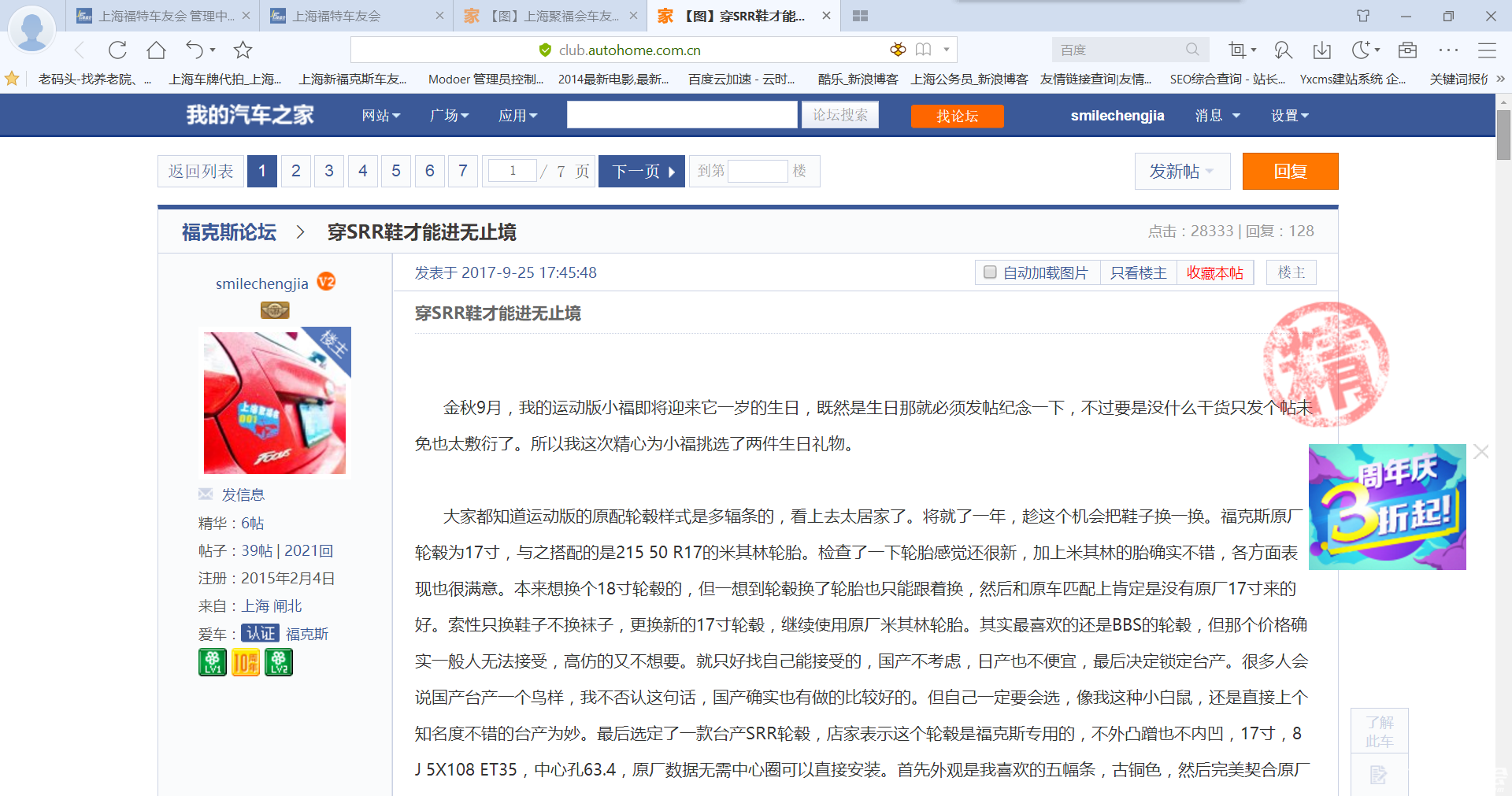Toggle 自动加载图片 checkbox

click(990, 272)
